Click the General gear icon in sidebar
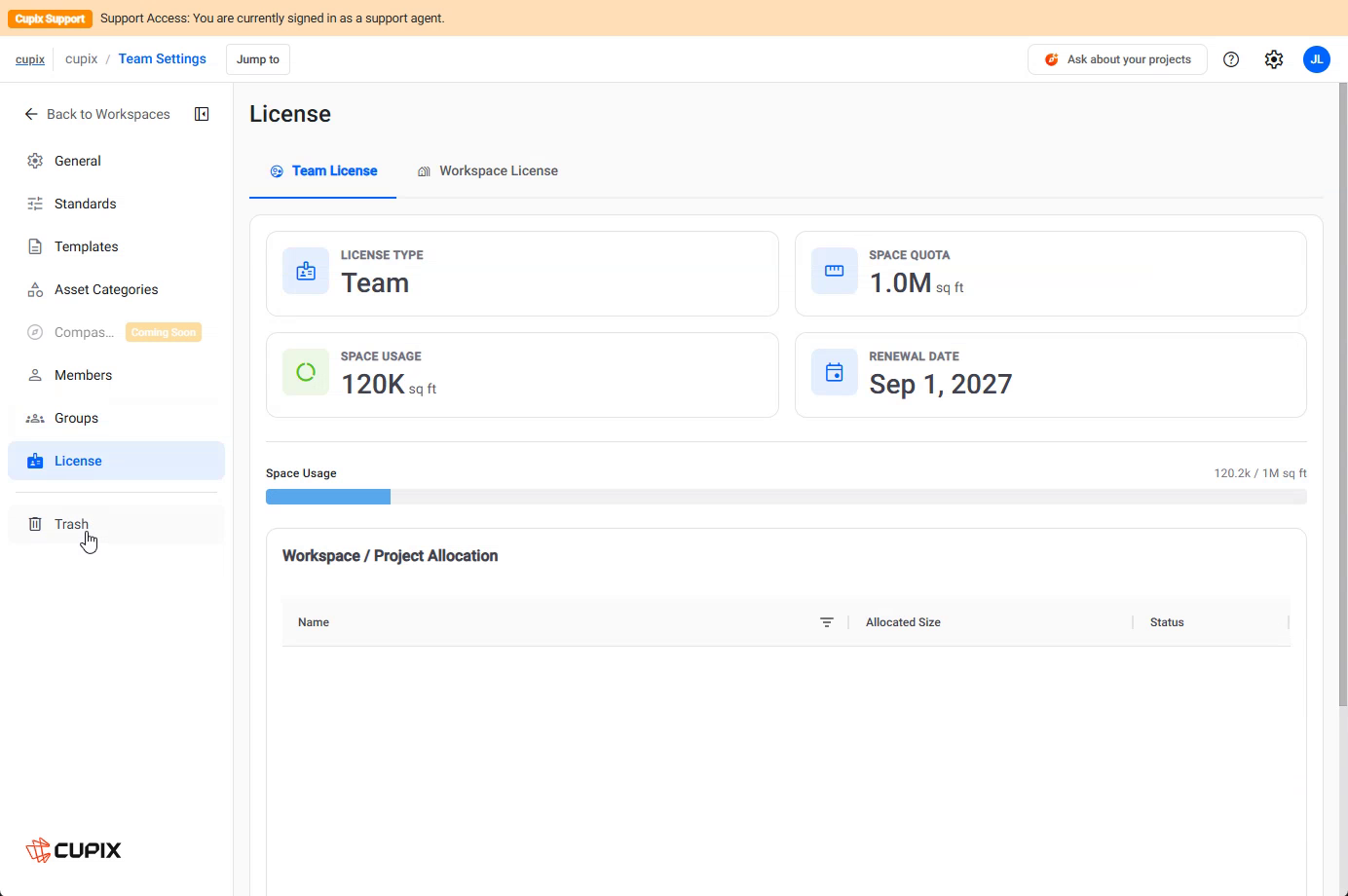The width and height of the screenshot is (1348, 896). coord(35,161)
